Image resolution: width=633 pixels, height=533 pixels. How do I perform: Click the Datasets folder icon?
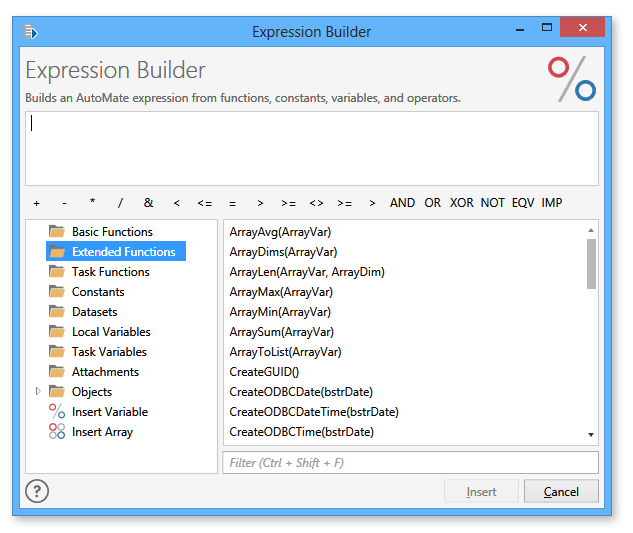point(56,312)
